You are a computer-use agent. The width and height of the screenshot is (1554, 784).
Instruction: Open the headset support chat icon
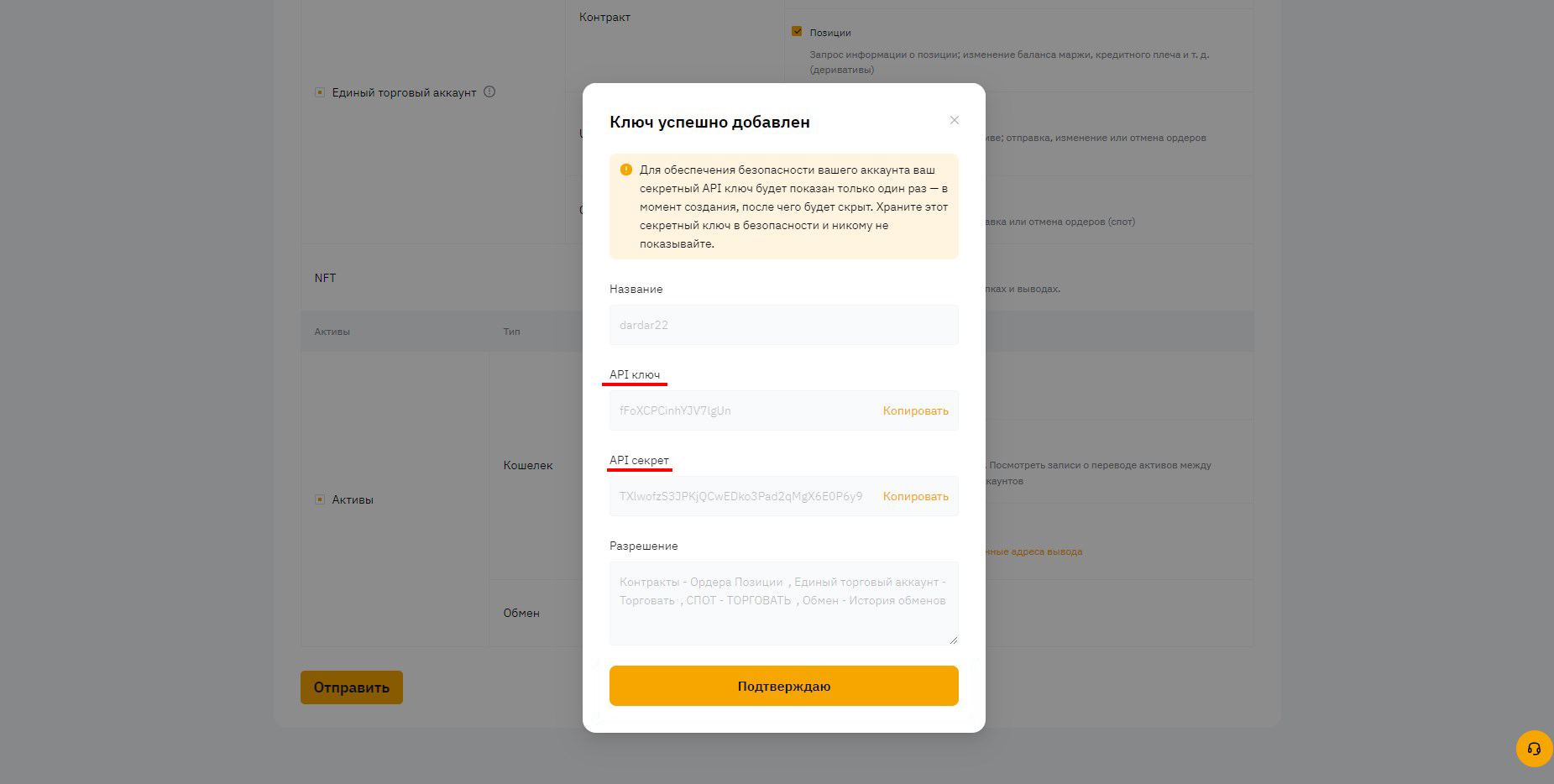coord(1534,749)
